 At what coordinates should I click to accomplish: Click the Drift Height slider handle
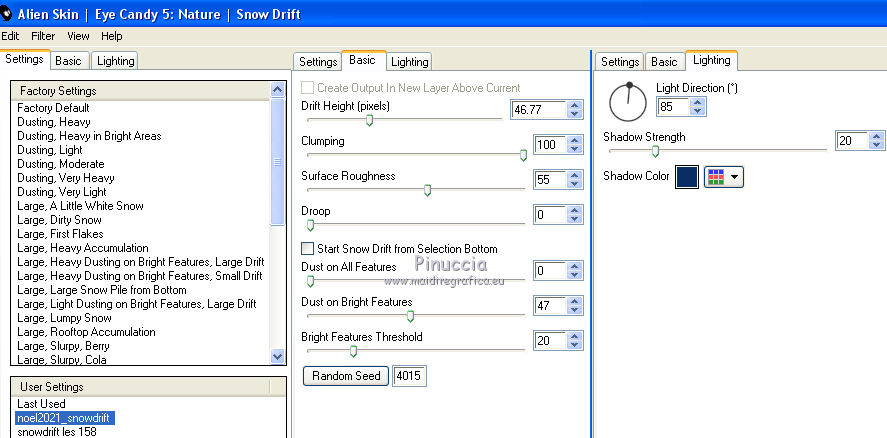(x=369, y=120)
